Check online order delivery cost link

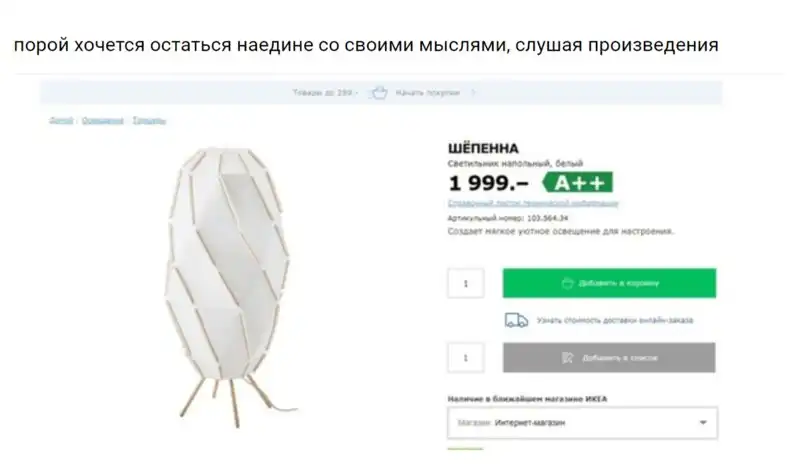click(x=615, y=321)
